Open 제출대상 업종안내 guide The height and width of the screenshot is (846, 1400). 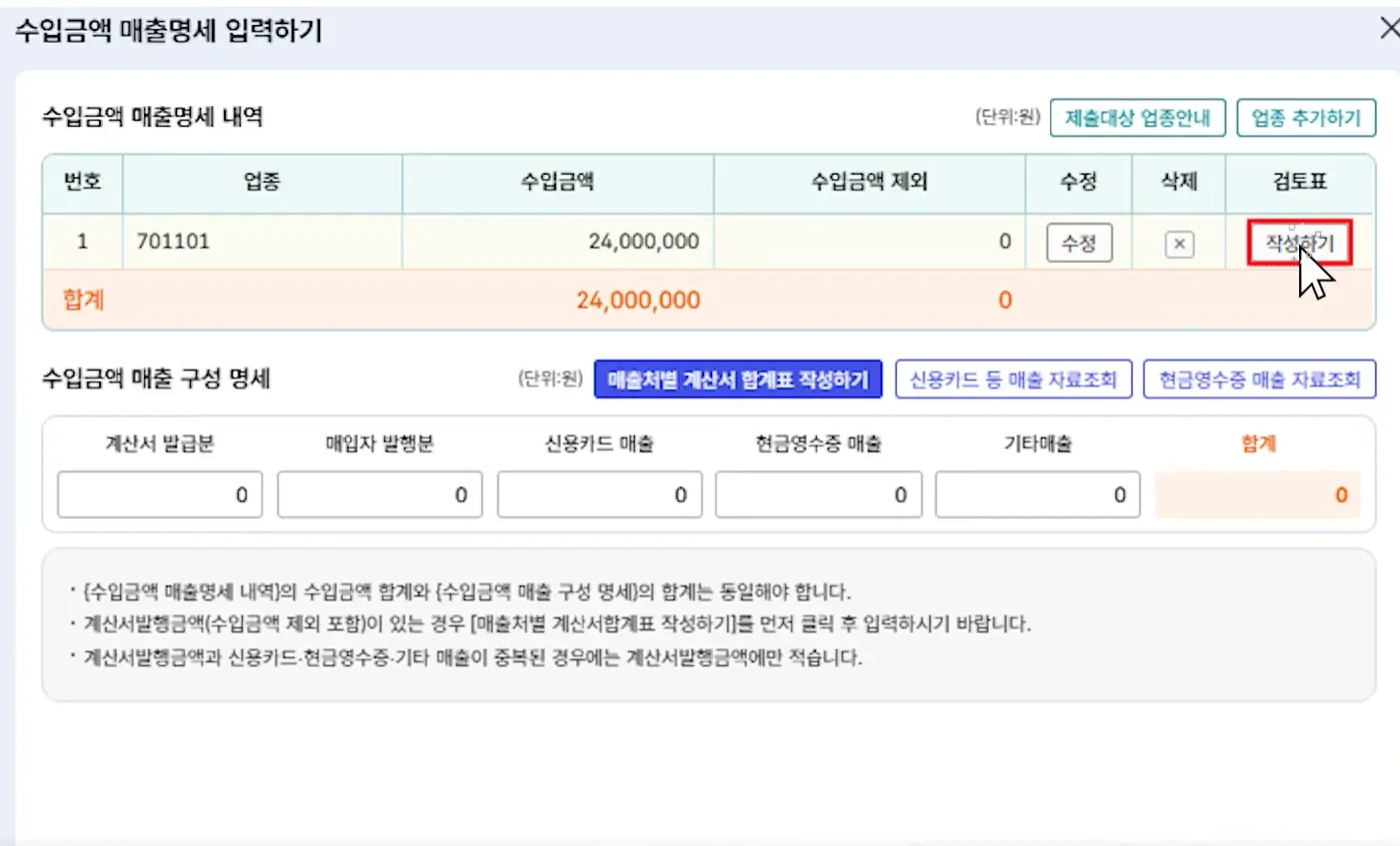coord(1137,118)
